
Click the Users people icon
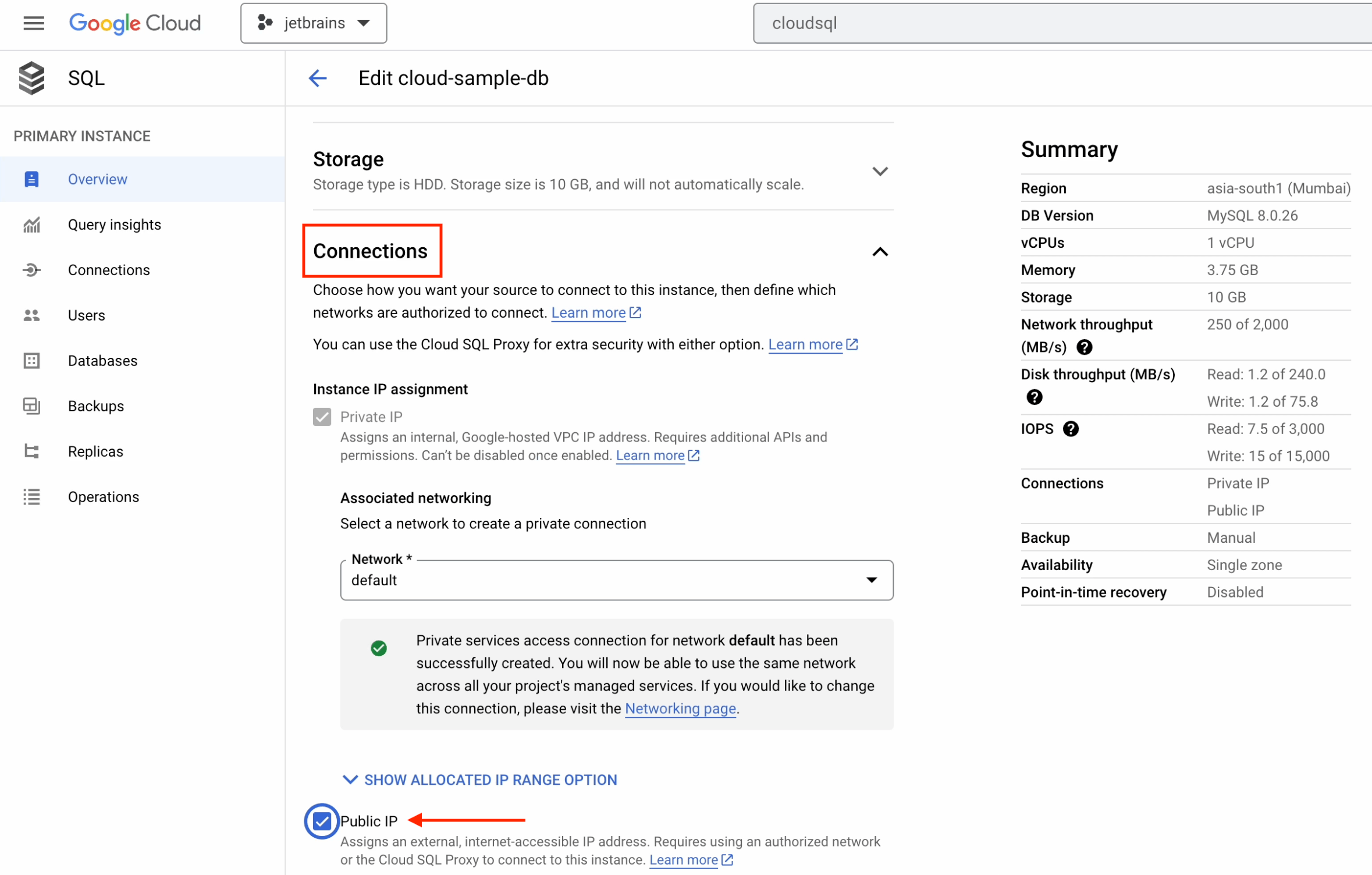point(31,315)
